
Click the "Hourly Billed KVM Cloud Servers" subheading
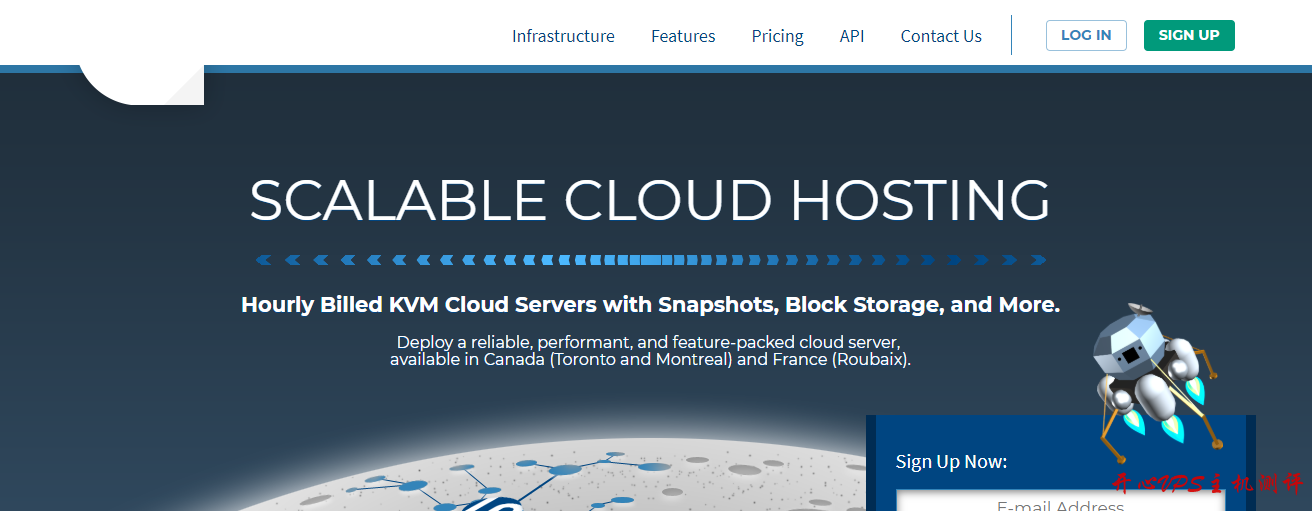pos(650,305)
